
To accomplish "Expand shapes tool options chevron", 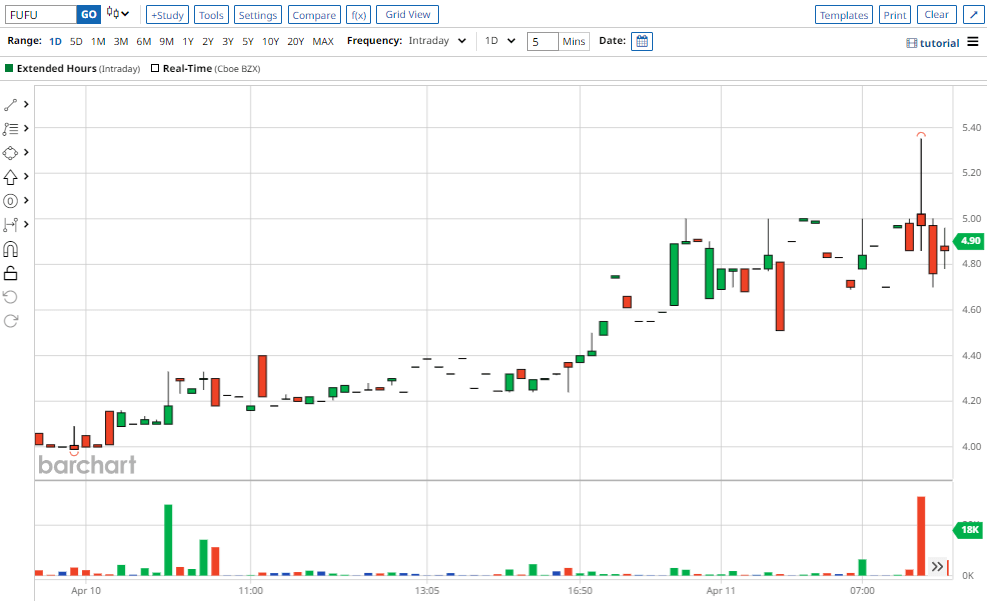I will (26, 153).
